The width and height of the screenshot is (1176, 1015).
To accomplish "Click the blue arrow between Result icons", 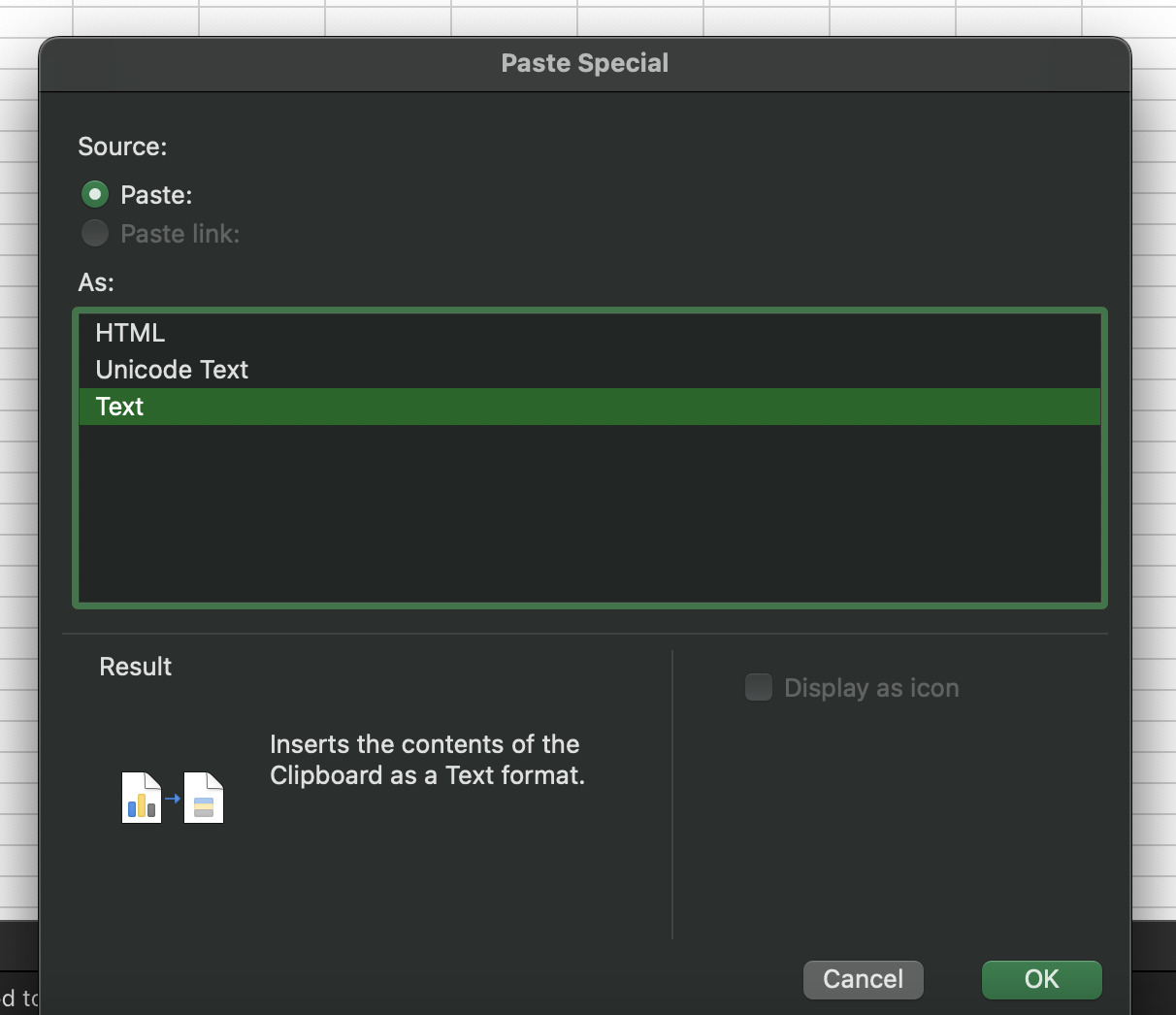I will (x=173, y=799).
